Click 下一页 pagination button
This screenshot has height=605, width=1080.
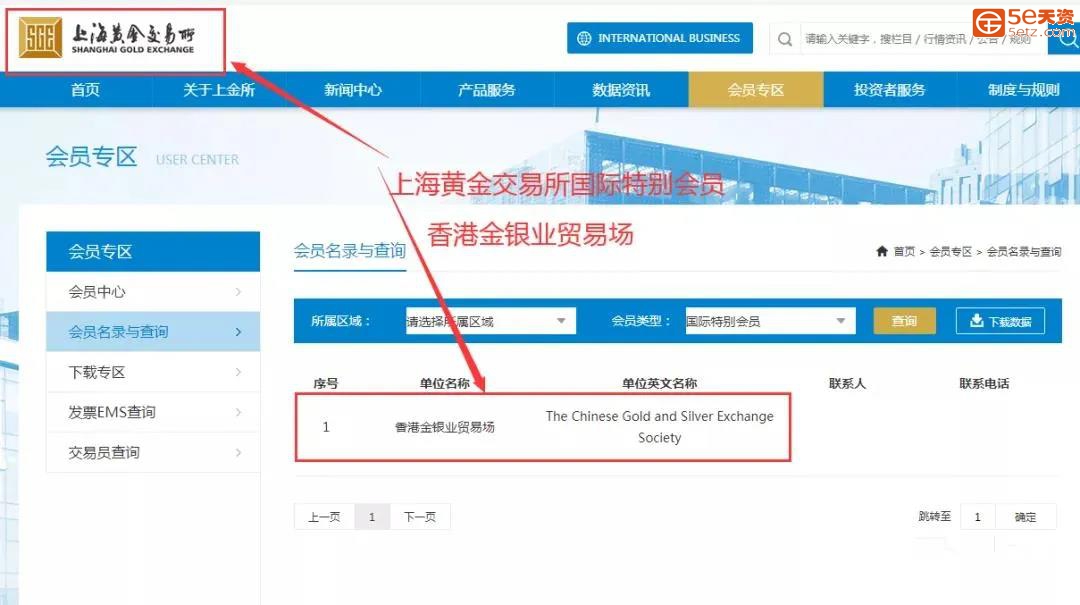tap(420, 517)
